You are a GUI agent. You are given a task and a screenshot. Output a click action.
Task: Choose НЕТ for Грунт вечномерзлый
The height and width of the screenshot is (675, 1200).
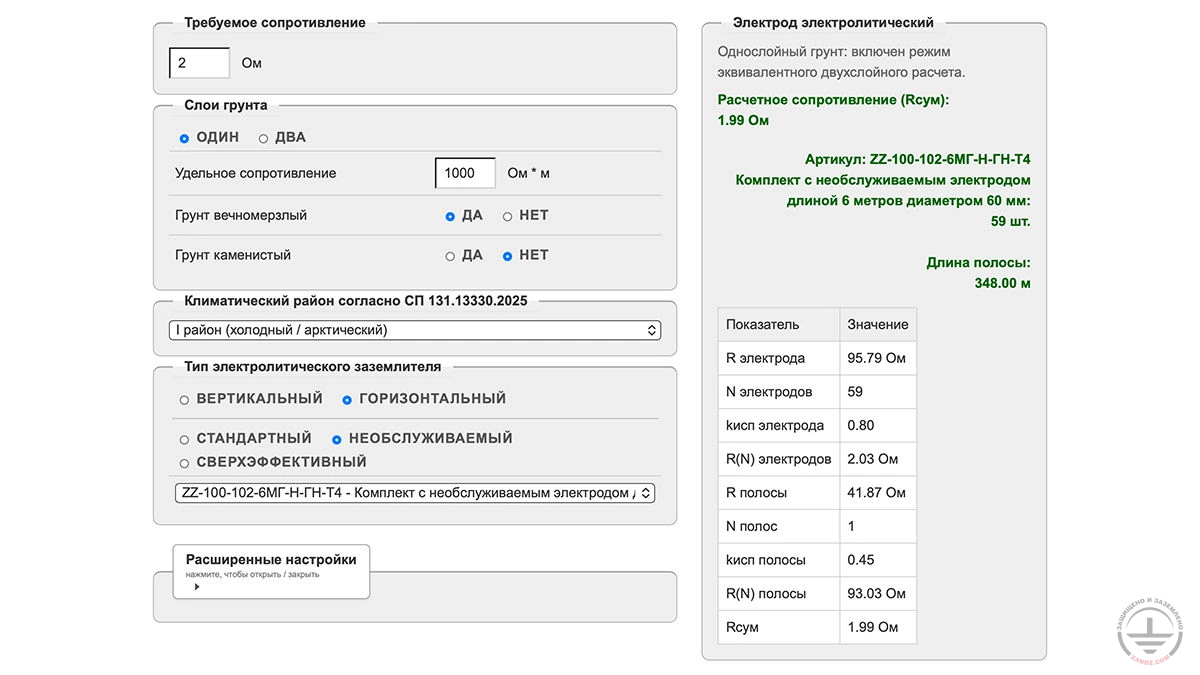pos(508,216)
